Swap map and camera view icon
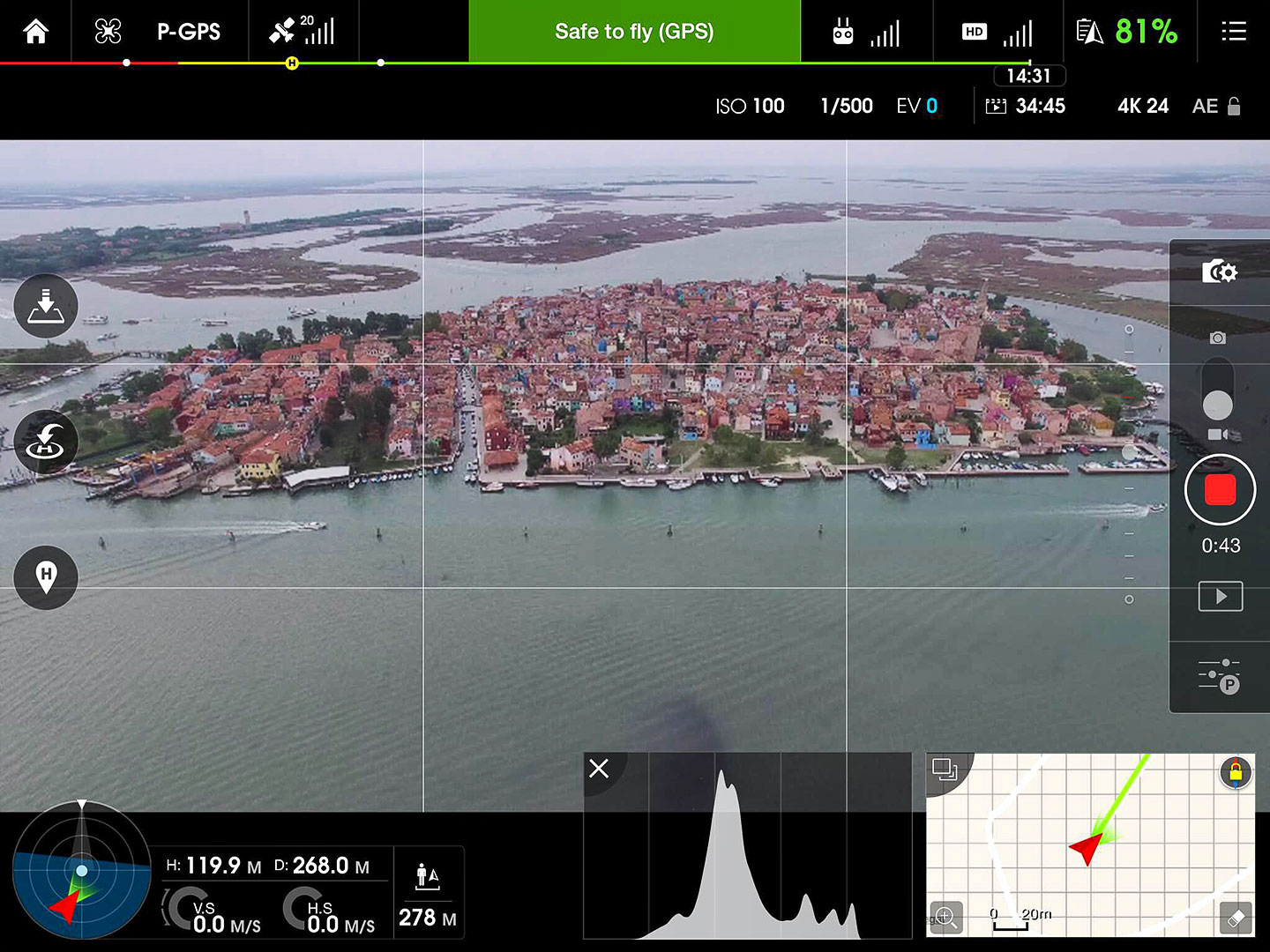 point(945,770)
